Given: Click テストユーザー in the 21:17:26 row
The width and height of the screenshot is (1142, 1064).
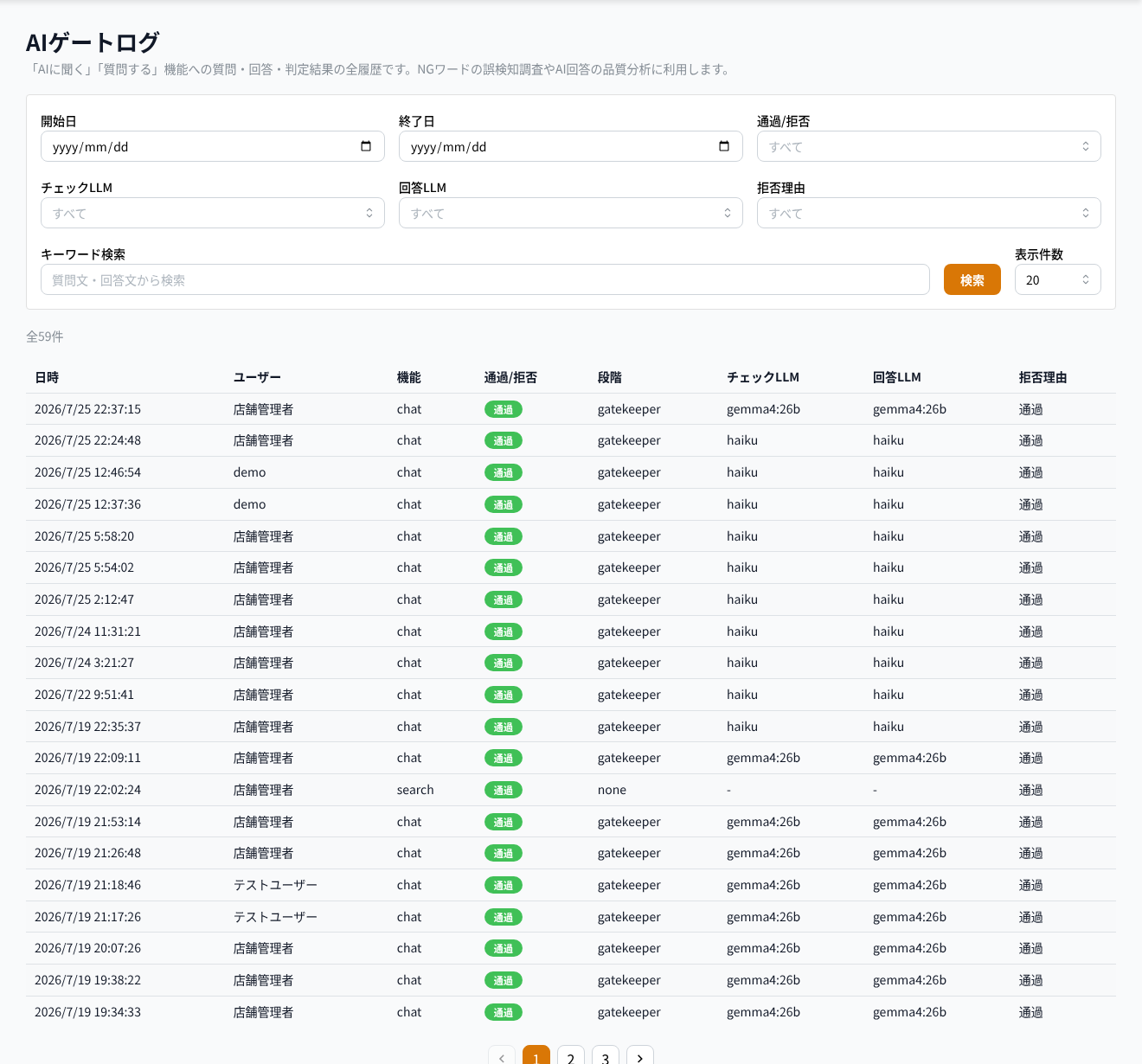Looking at the screenshot, I should pyautogui.click(x=275, y=917).
